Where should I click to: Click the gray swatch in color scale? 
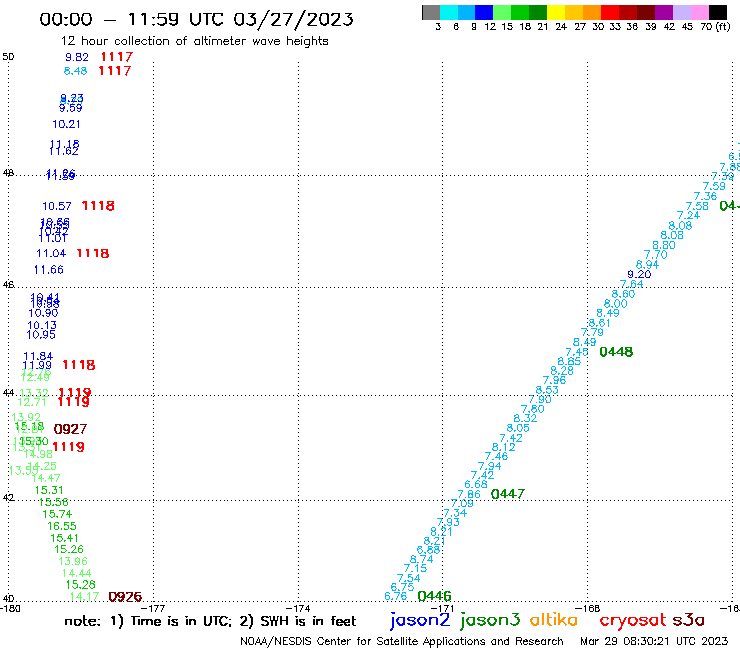click(431, 12)
